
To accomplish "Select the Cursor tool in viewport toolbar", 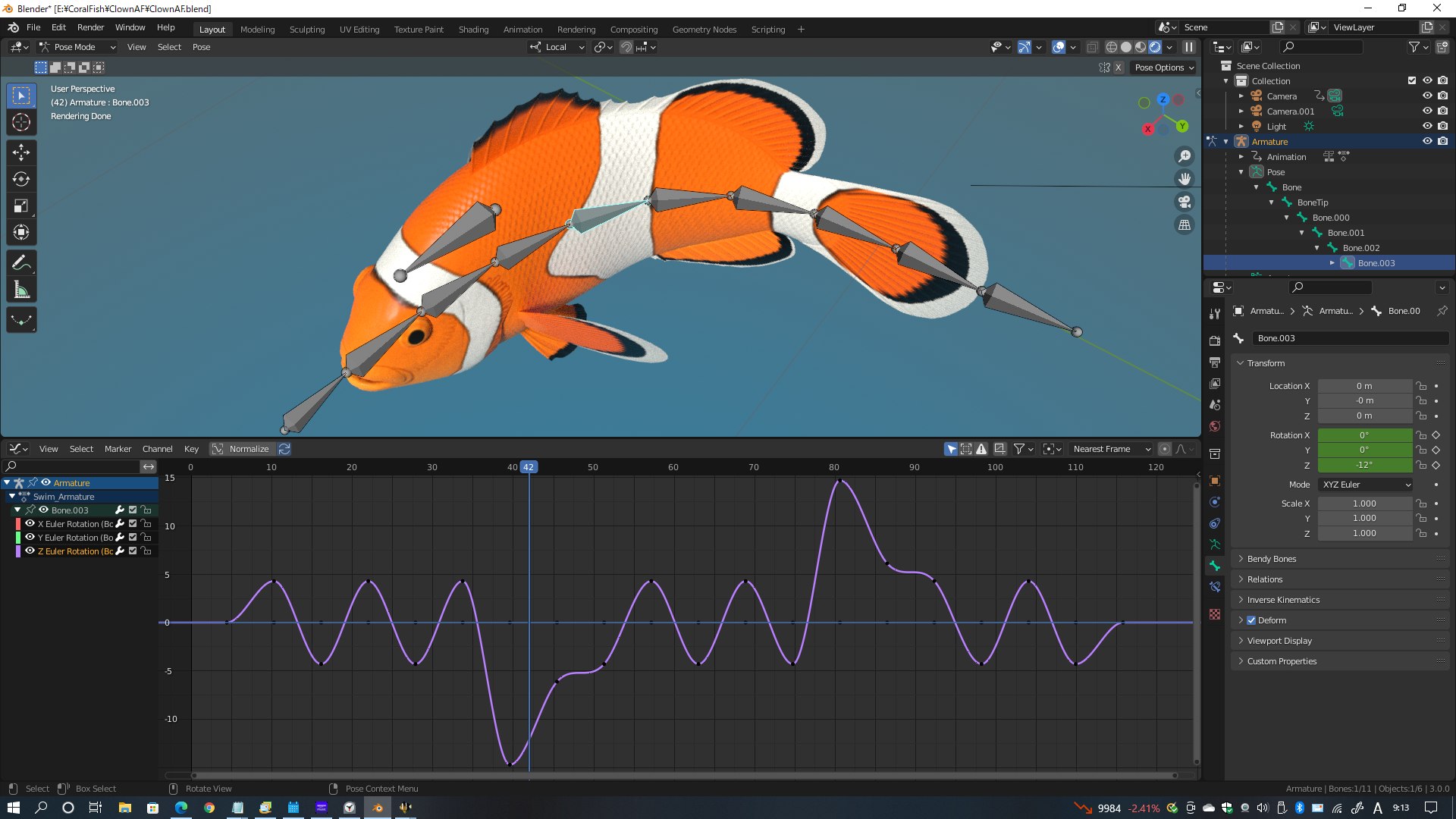I will pyautogui.click(x=21, y=122).
